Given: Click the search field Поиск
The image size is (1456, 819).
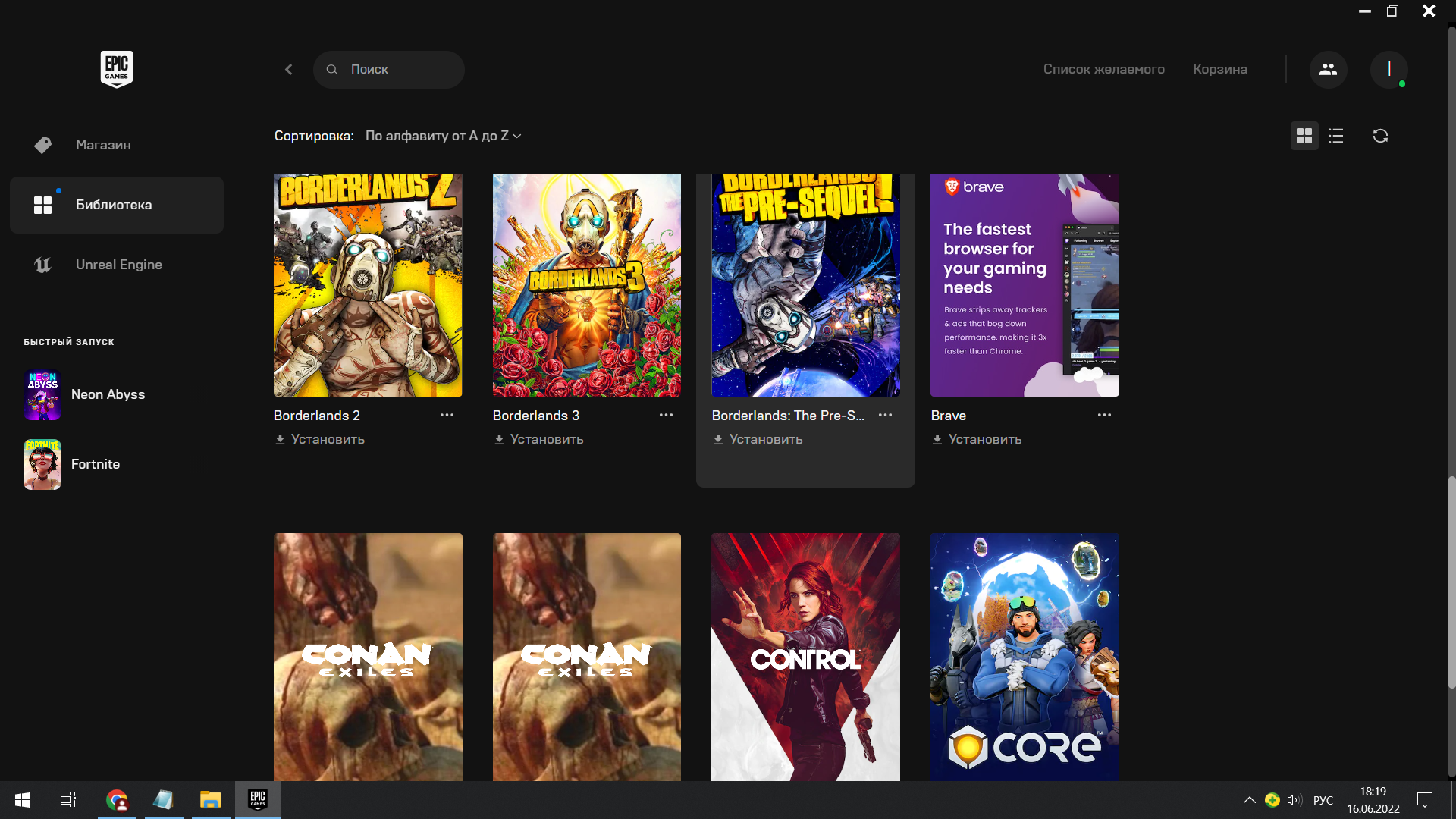Looking at the screenshot, I should coord(389,69).
